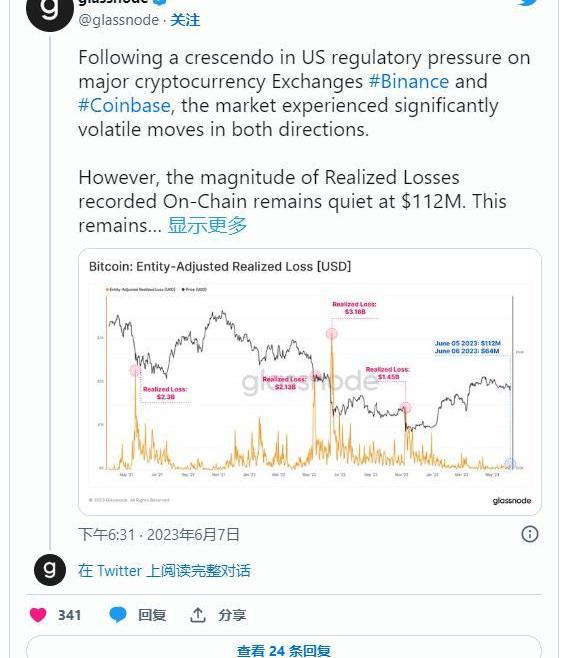This screenshot has height=658, width=566.
Task: Open the tweet info circle icon
Action: tap(529, 534)
